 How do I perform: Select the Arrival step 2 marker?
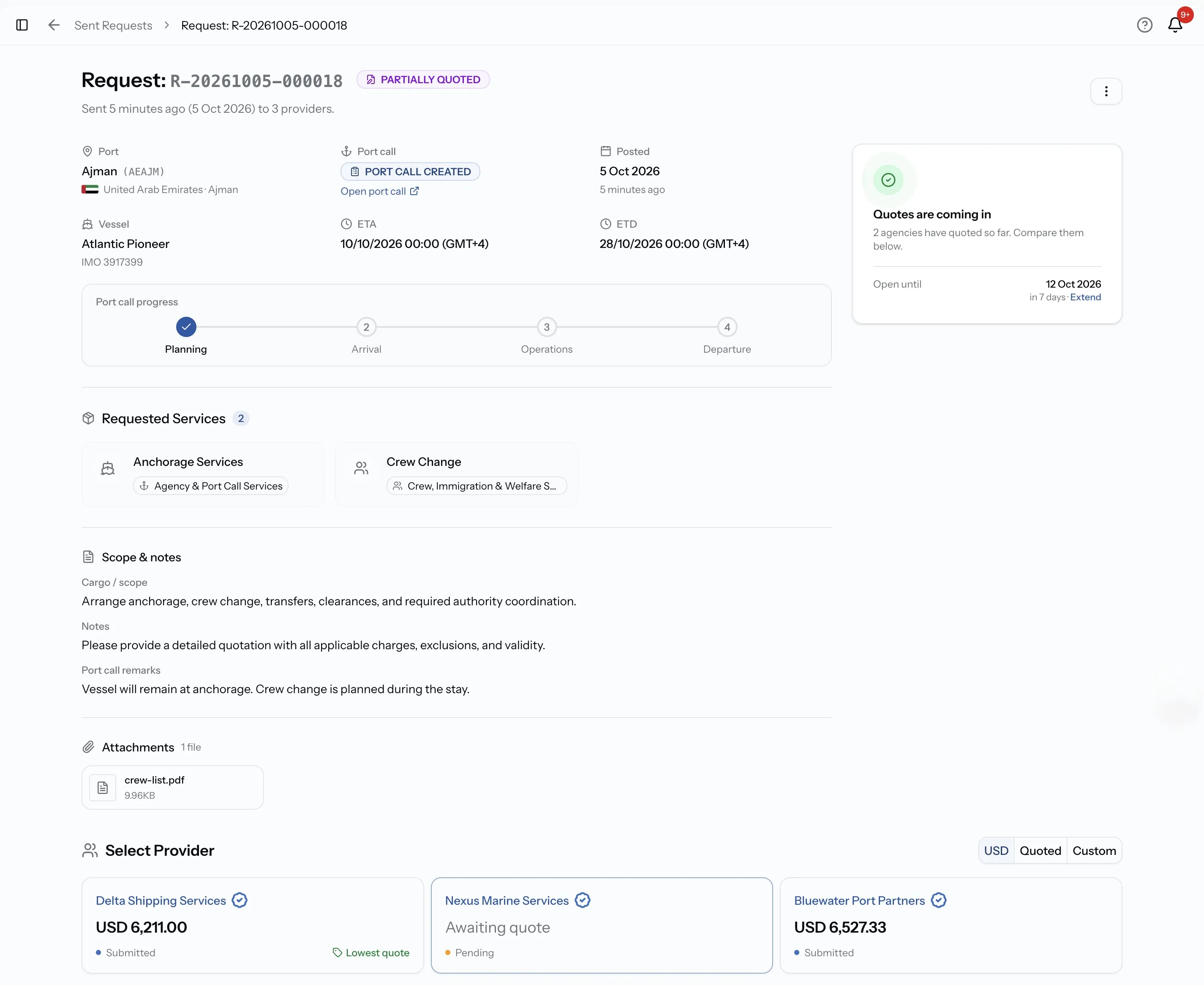tap(367, 327)
